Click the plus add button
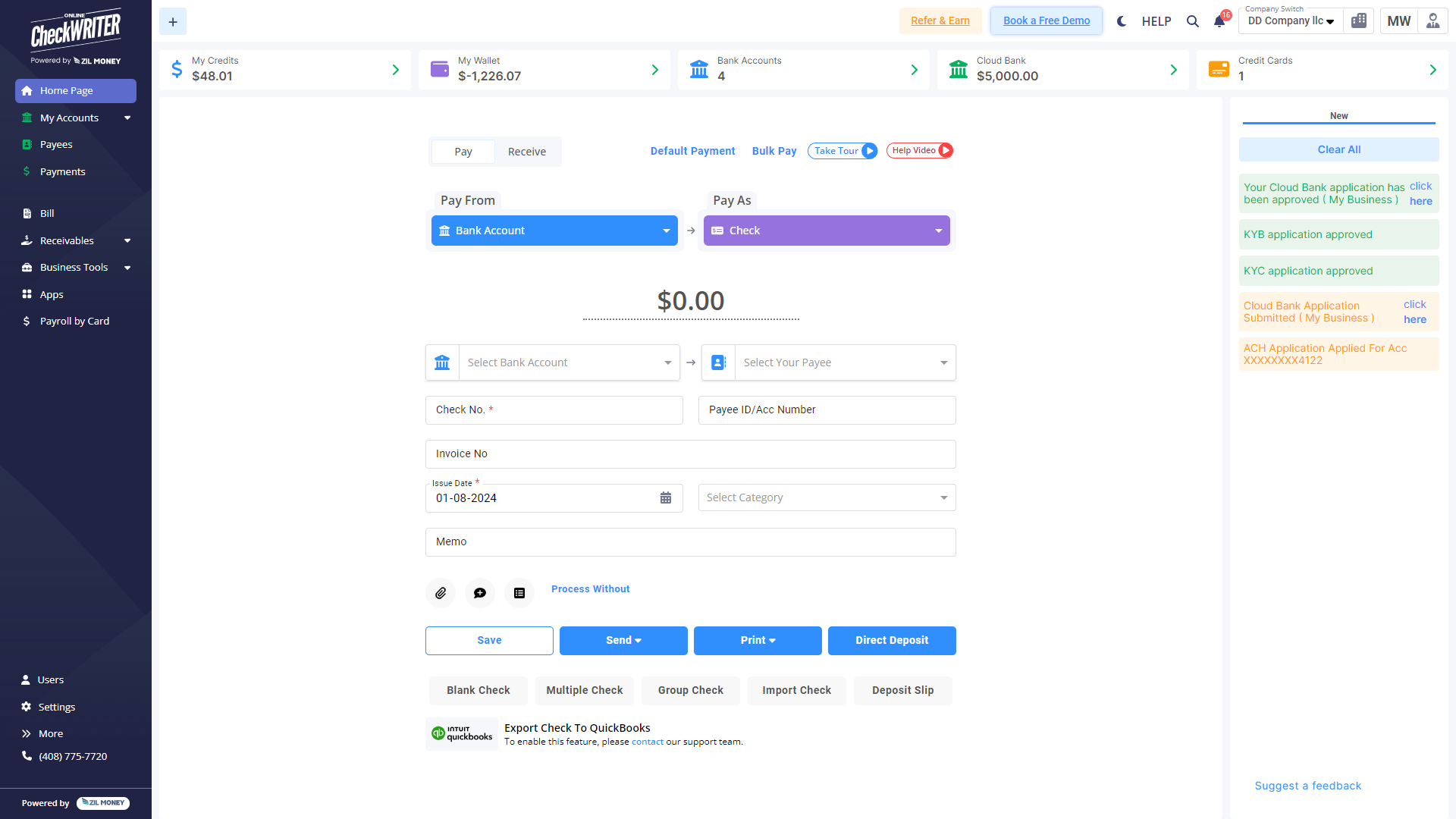 point(173,22)
